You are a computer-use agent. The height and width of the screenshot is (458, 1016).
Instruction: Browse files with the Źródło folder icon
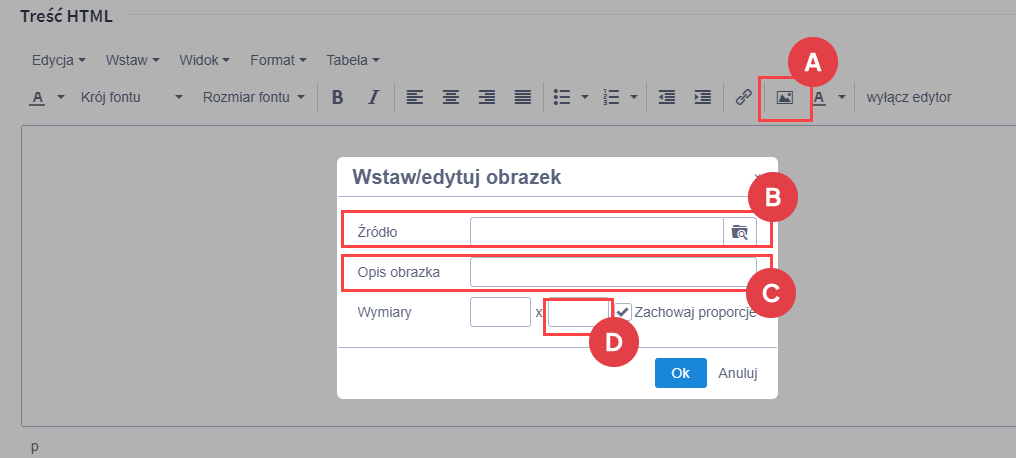coord(740,232)
